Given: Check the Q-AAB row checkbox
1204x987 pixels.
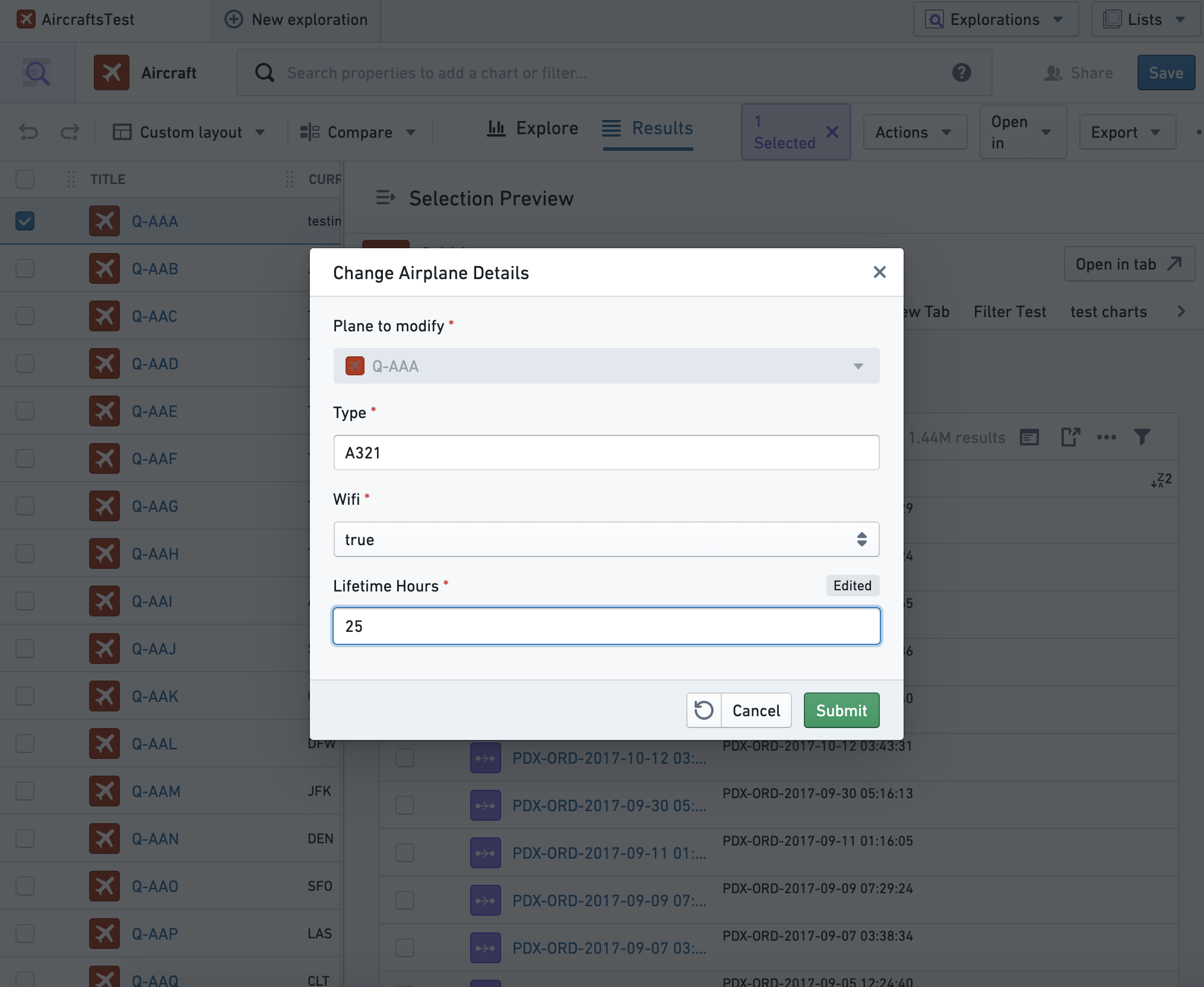Looking at the screenshot, I should (25, 268).
